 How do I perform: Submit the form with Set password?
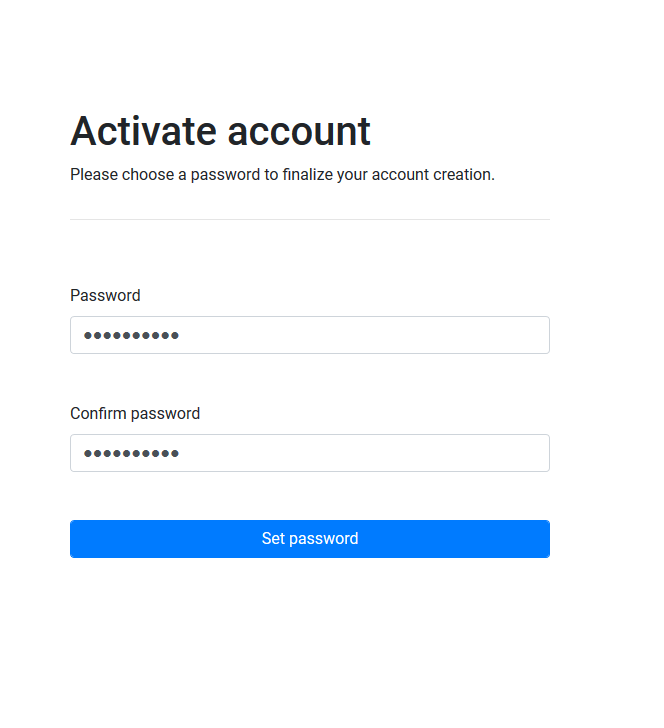click(x=309, y=538)
